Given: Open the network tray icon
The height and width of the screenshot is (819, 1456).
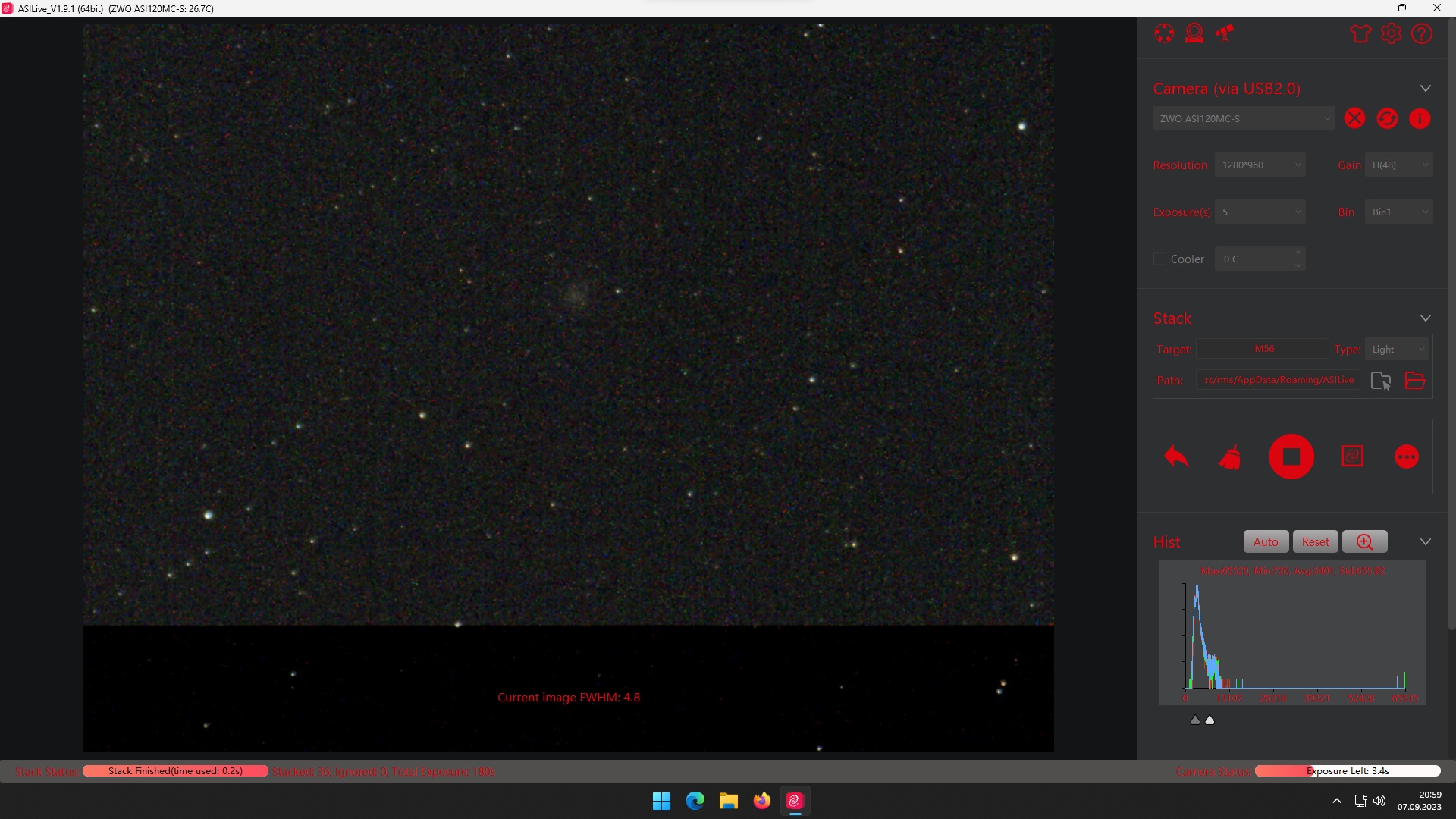Looking at the screenshot, I should tap(1361, 801).
